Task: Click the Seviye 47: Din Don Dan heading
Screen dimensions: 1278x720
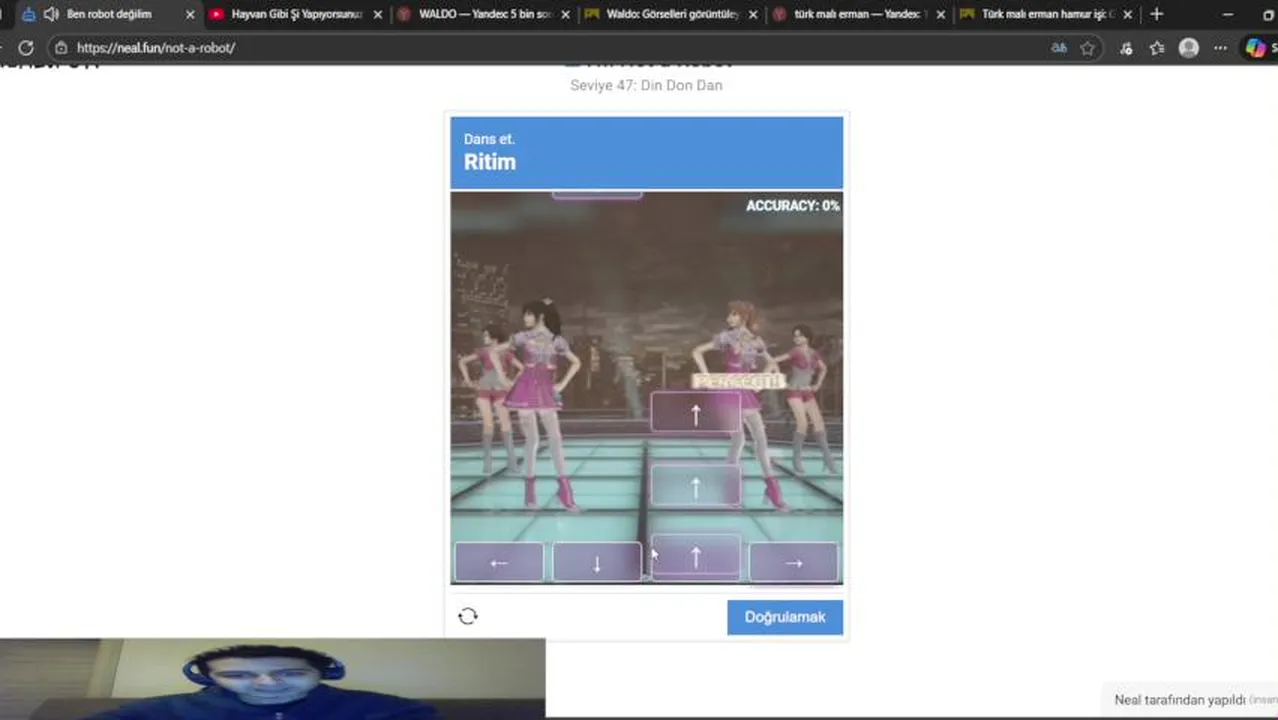Action: 646,85
